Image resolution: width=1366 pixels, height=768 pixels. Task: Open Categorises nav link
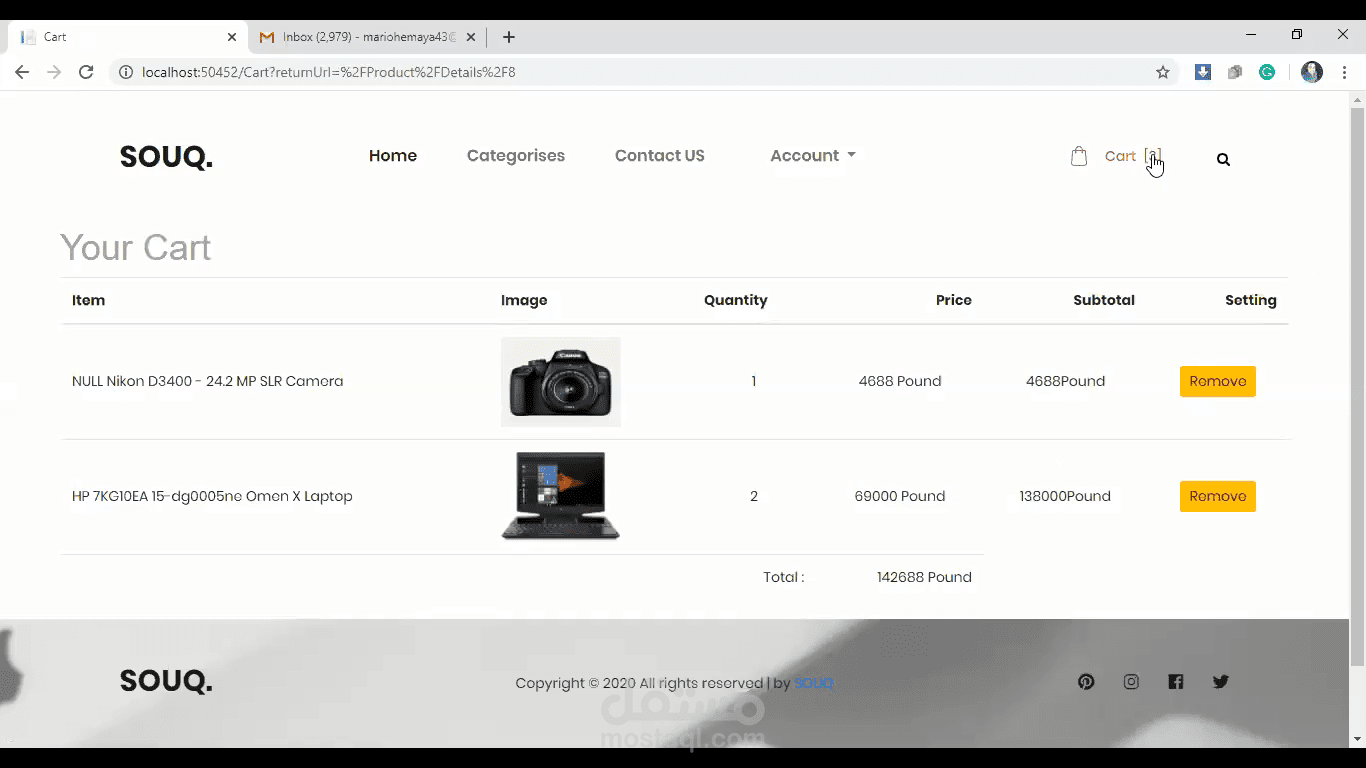click(x=516, y=156)
